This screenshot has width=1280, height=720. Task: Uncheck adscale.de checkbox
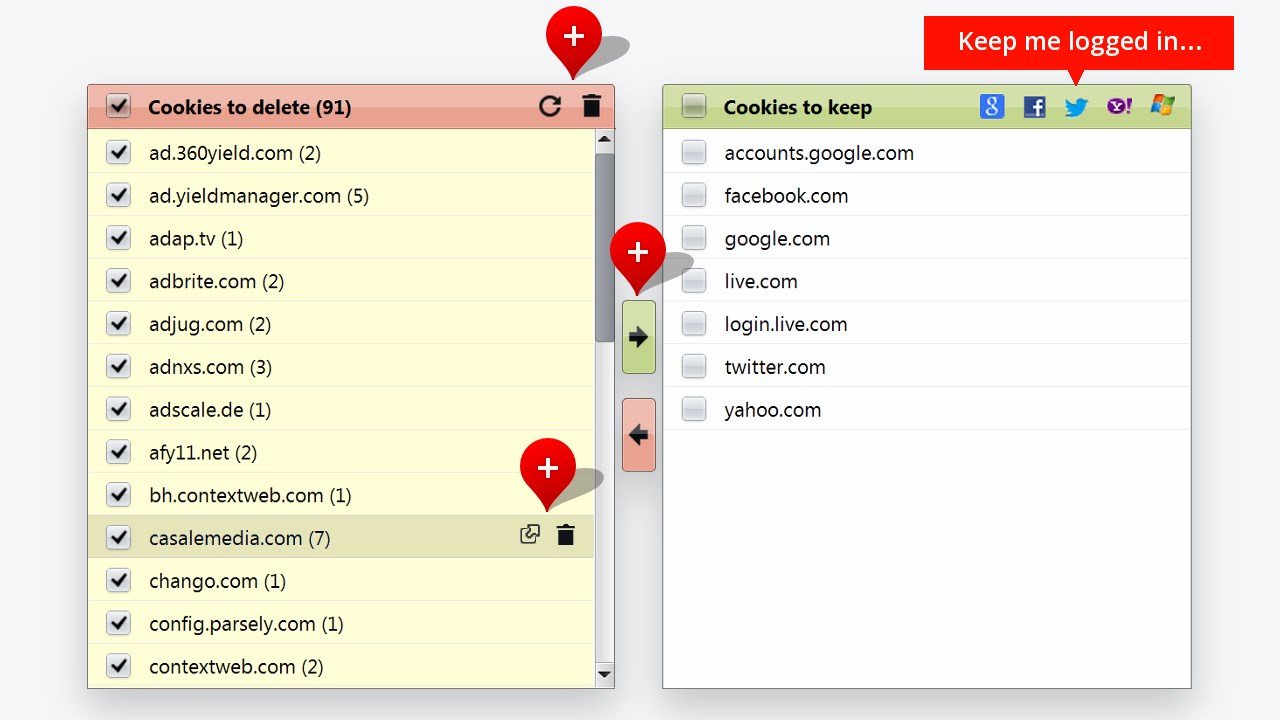coord(119,410)
